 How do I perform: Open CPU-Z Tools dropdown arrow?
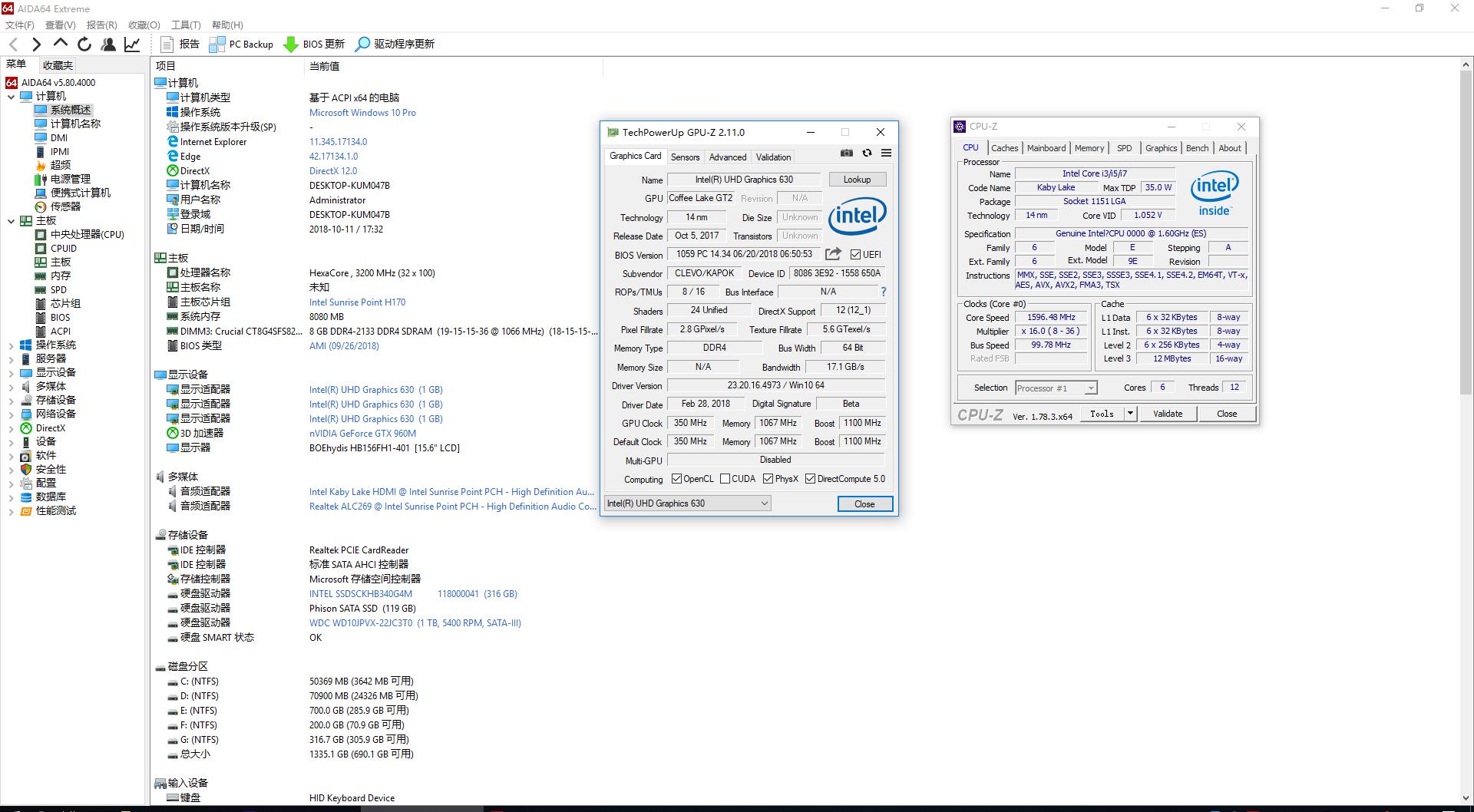coord(1130,414)
